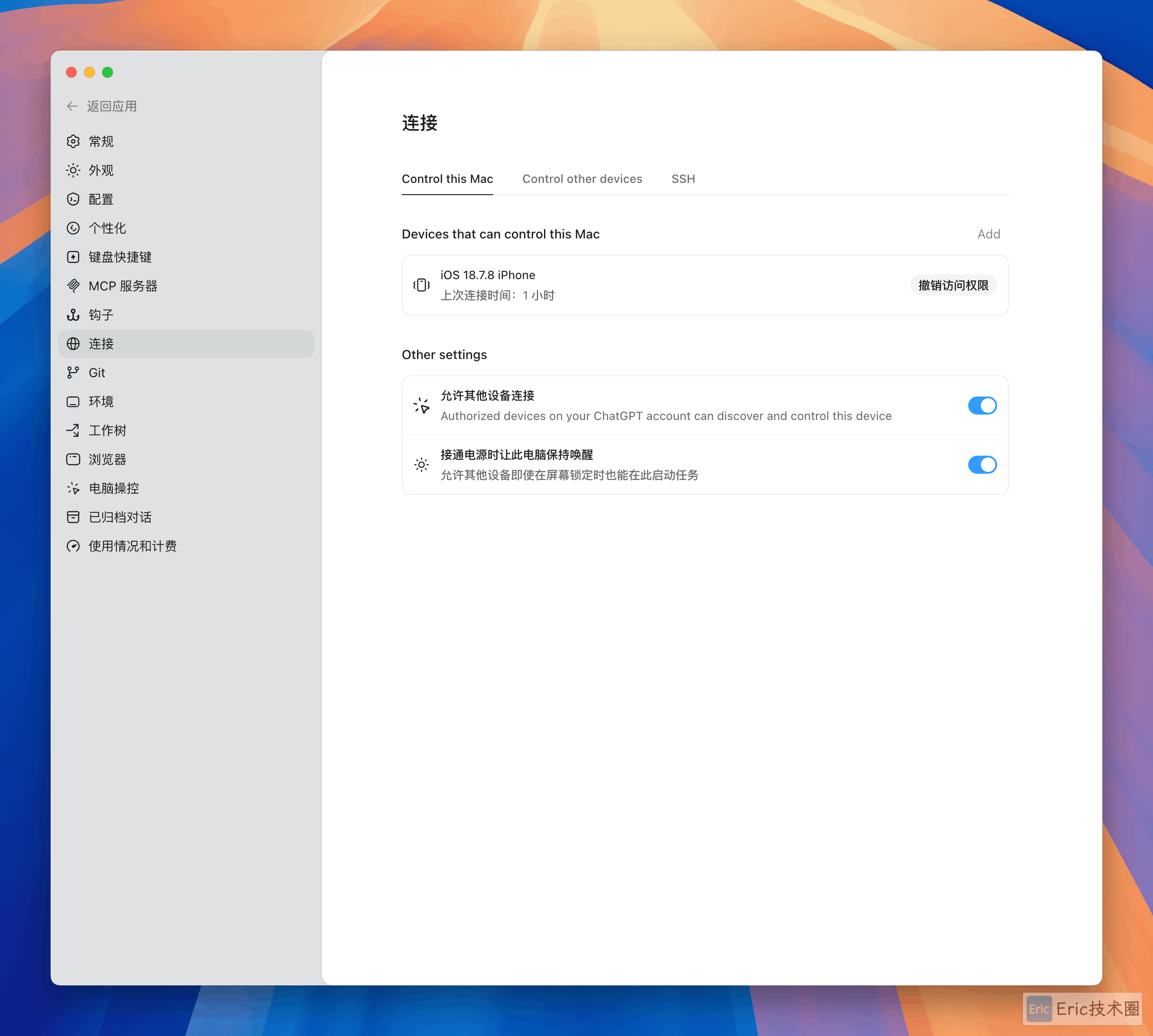Select 个性化 in the sidebar
This screenshot has height=1036, width=1153.
click(x=186, y=228)
